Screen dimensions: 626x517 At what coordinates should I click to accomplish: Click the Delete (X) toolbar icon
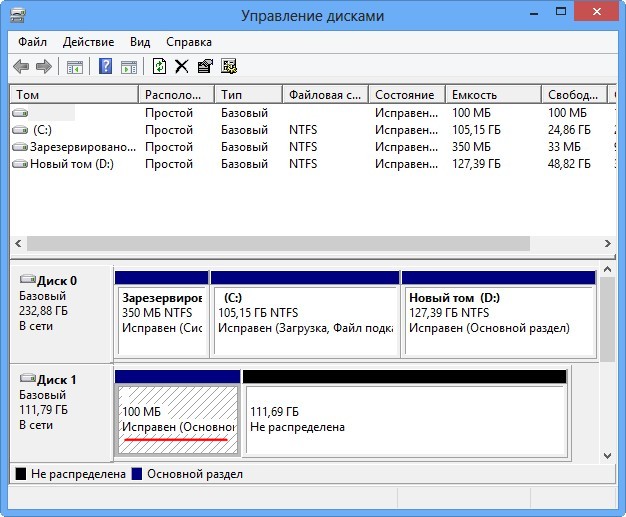[182, 66]
